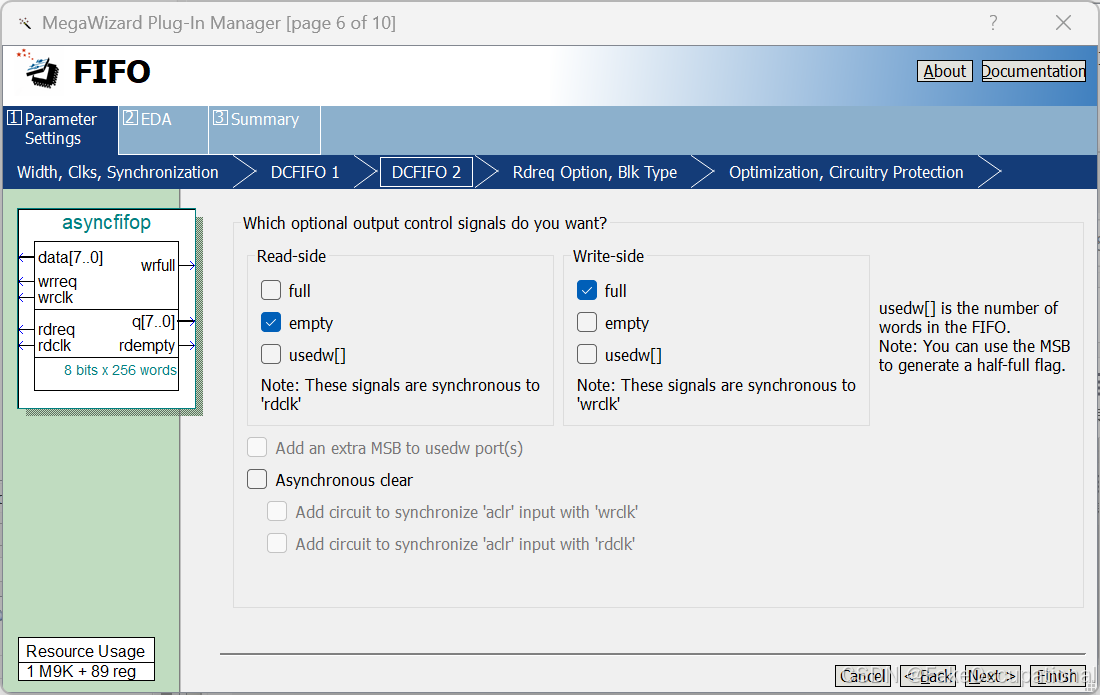
Task: Click the wrreq port label
Action: point(58,282)
